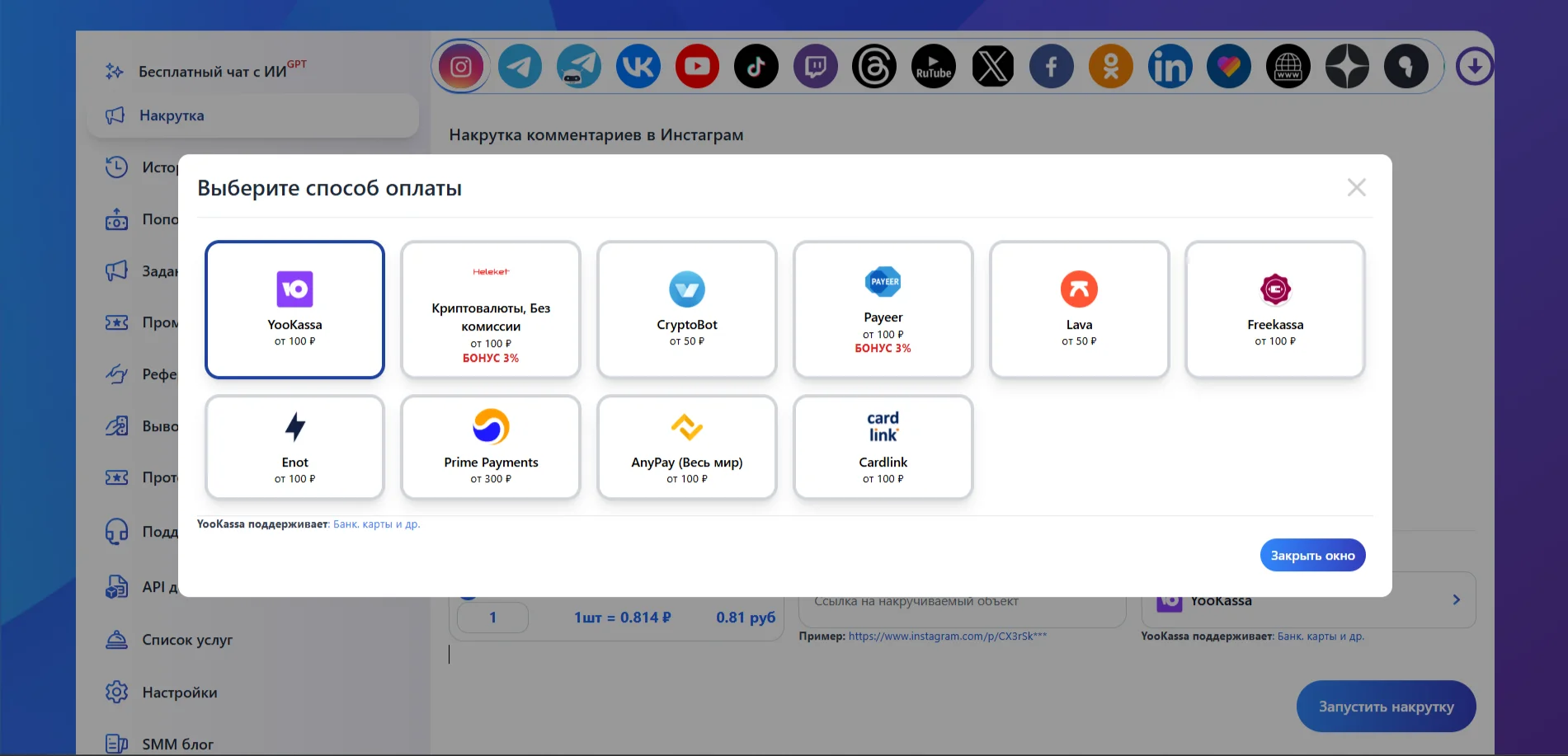Open Настройки in the sidebar
Image resolution: width=1568 pixels, height=756 pixels.
point(180,693)
